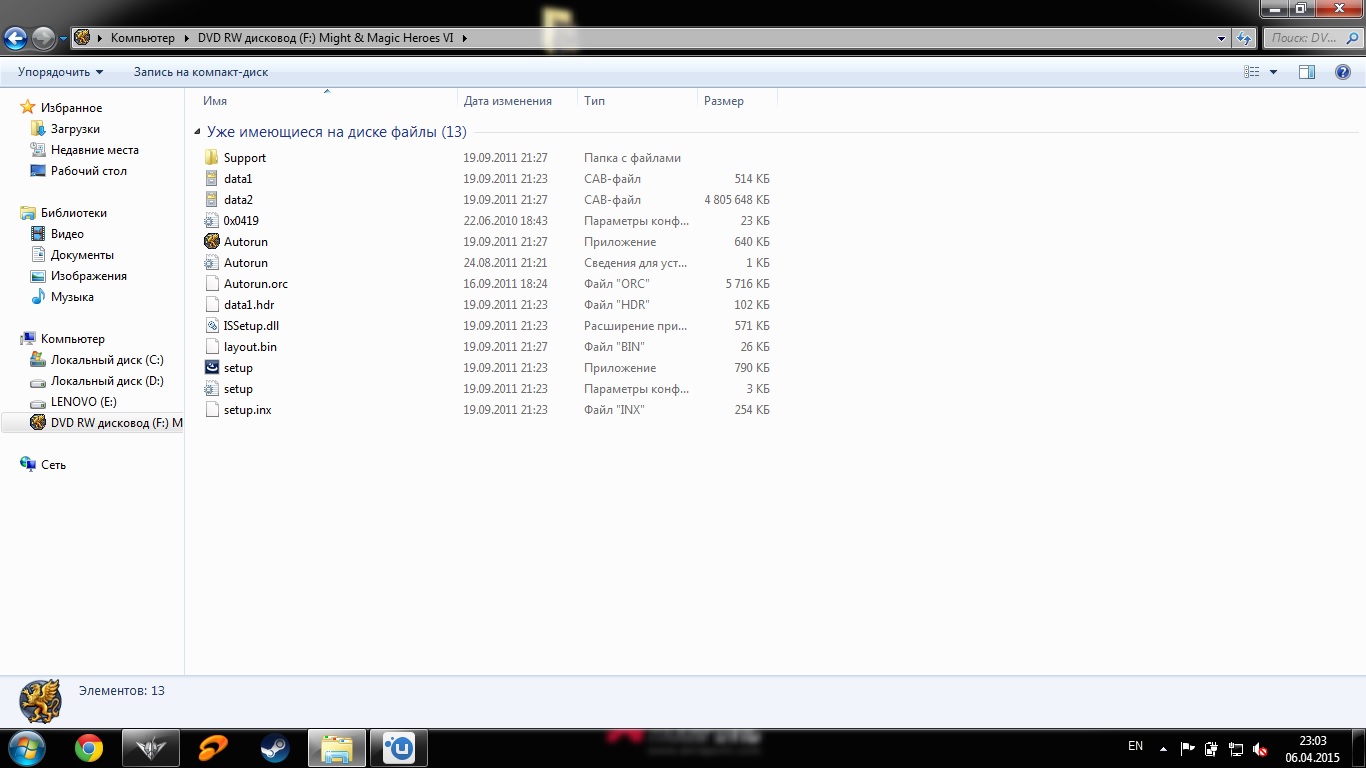Select DVD RW дисковод (F:) in sidebar
1366x768 pixels.
click(92, 423)
